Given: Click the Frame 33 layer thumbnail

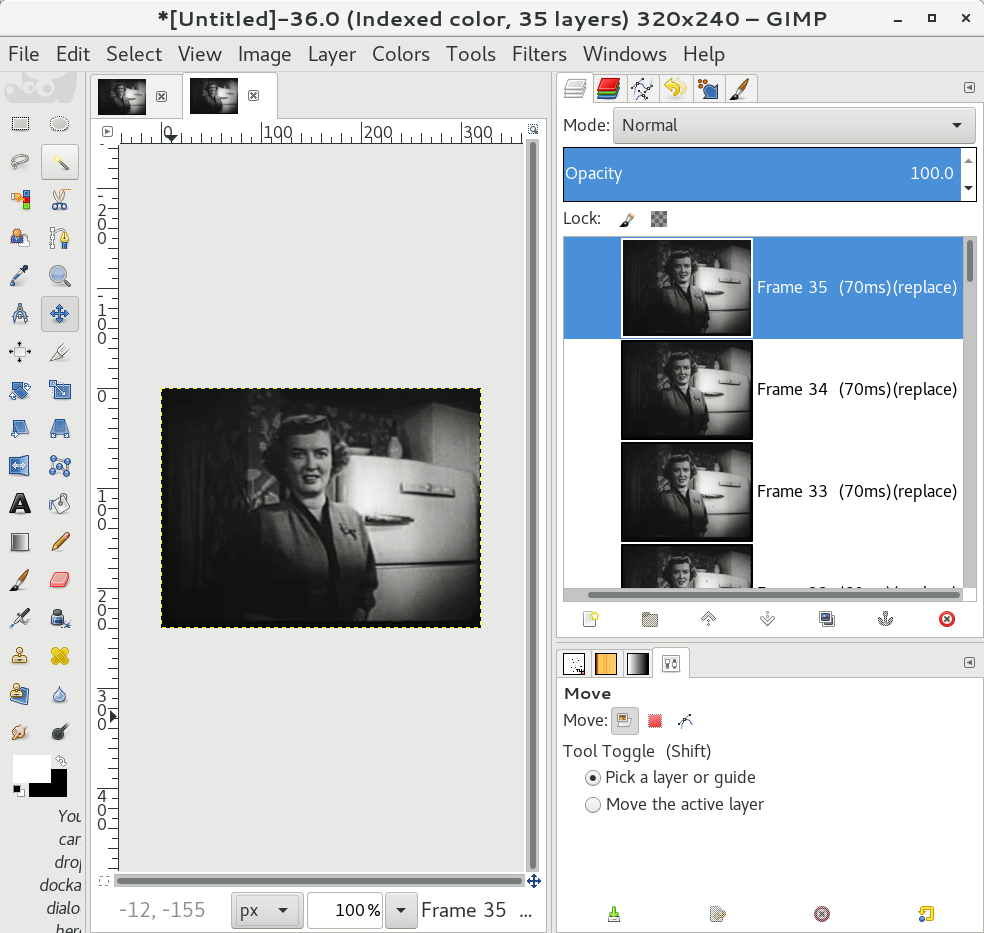Looking at the screenshot, I should coord(686,491).
